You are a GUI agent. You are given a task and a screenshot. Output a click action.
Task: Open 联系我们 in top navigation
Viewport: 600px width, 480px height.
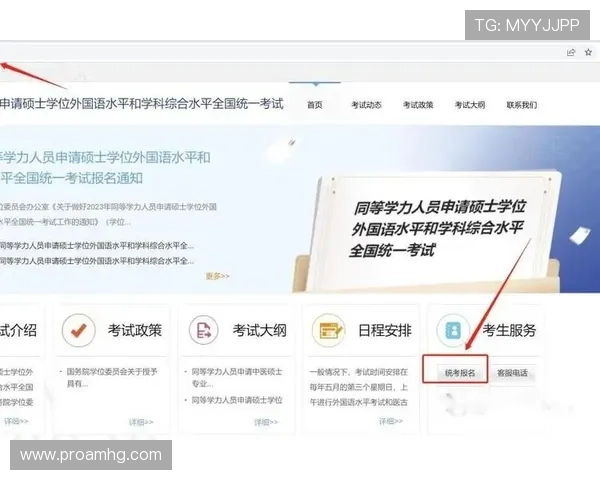522,105
